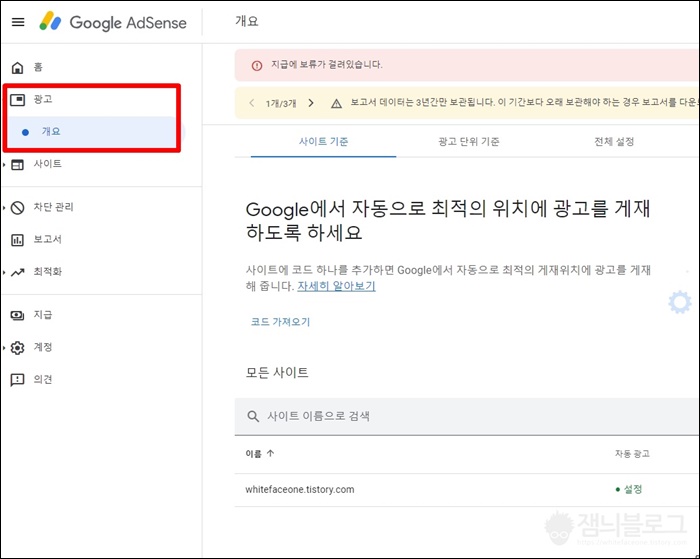This screenshot has width=700, height=559.
Task: Switch to 광고 단위 기준 tab
Action: (x=468, y=142)
